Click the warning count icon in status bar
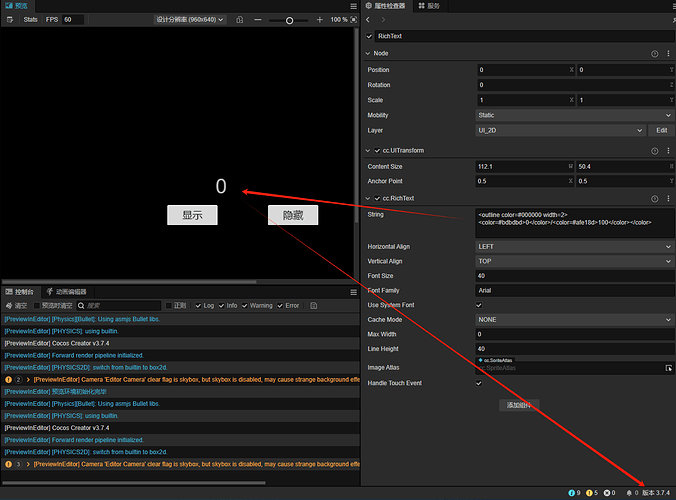Image resolution: width=676 pixels, height=500 pixels. click(x=589, y=493)
